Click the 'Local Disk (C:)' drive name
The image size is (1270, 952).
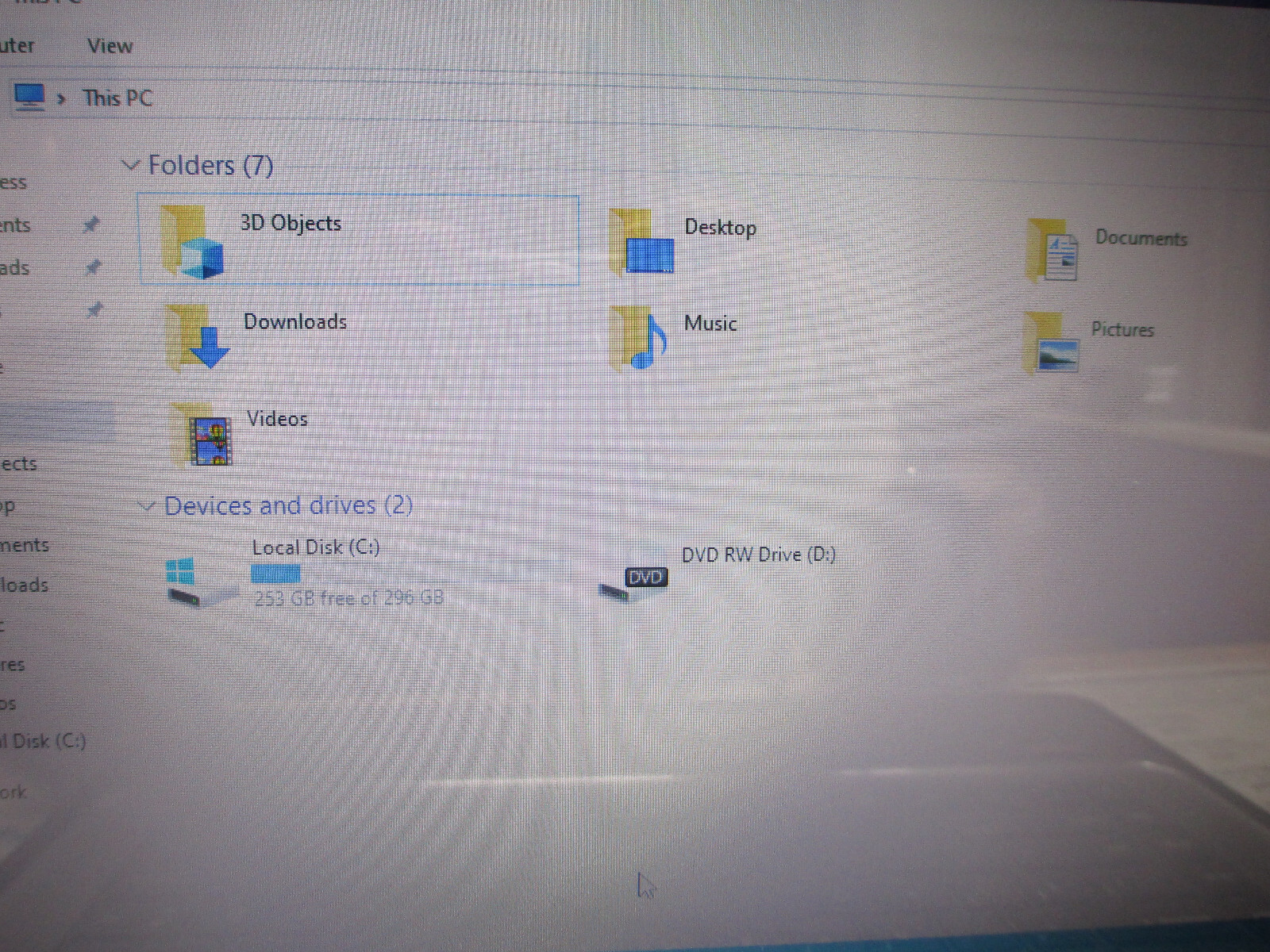tap(316, 547)
